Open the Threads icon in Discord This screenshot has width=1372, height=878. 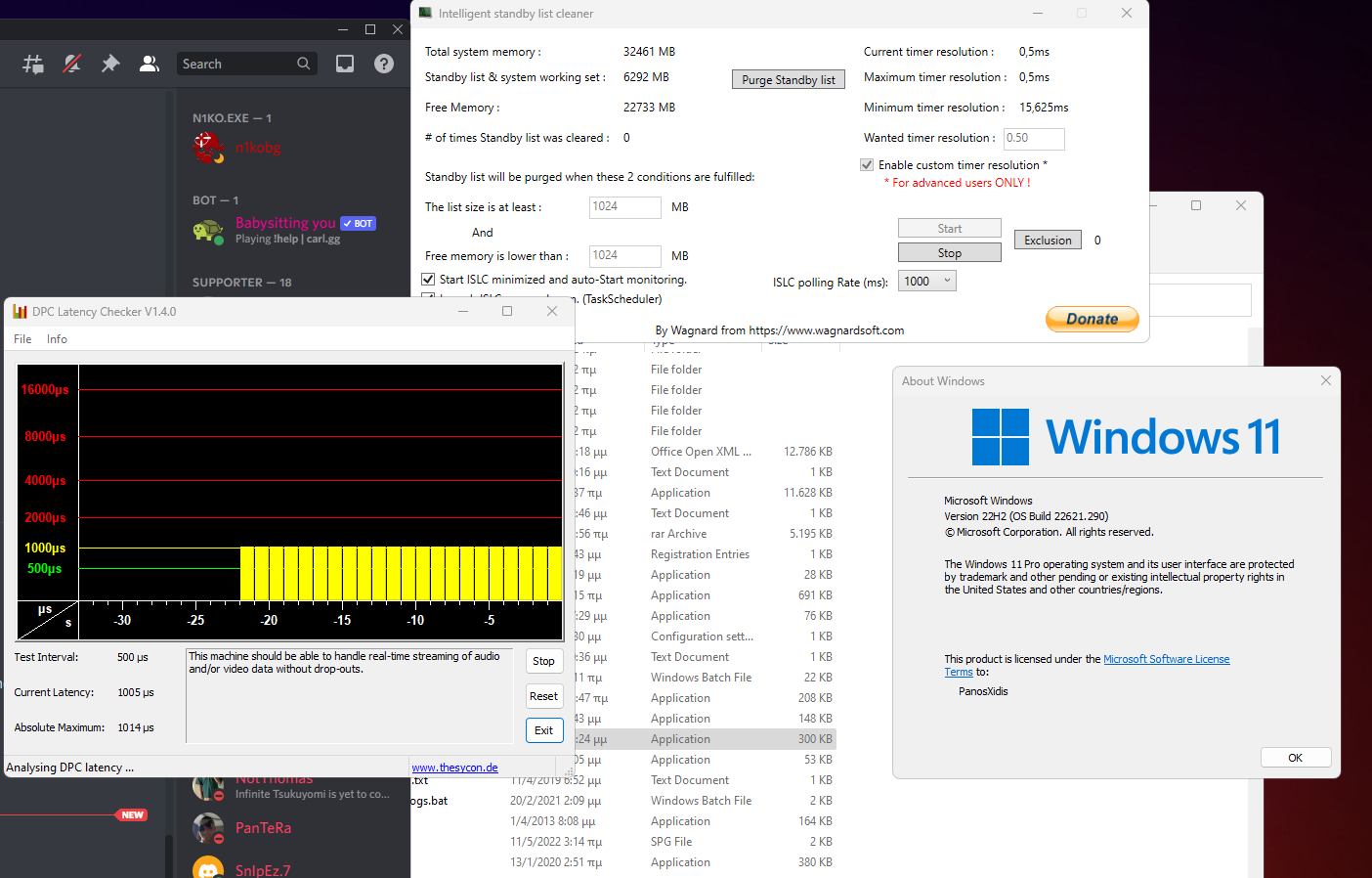tap(33, 64)
